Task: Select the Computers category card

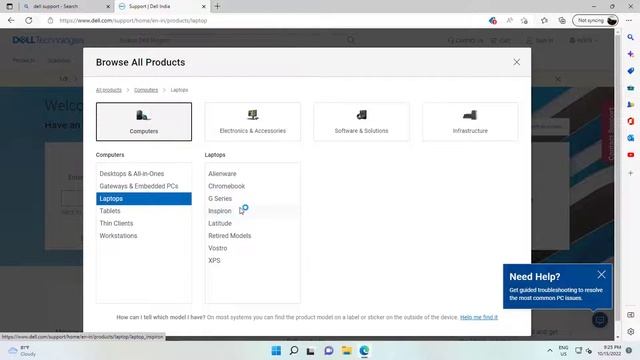Action: click(144, 122)
